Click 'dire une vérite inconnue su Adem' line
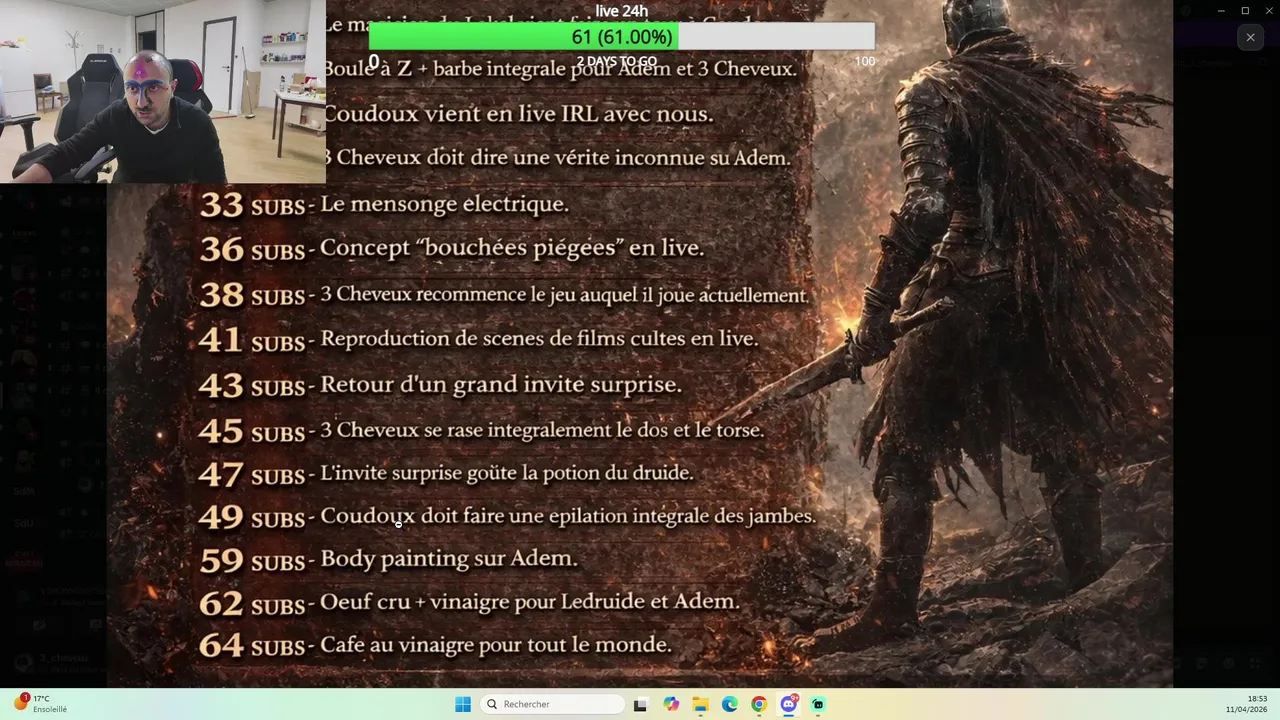The height and width of the screenshot is (720, 1280). [x=557, y=158]
